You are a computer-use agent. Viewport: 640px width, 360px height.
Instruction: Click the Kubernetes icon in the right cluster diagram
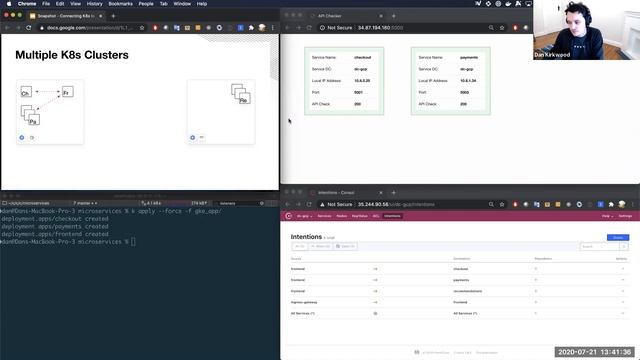click(193, 138)
